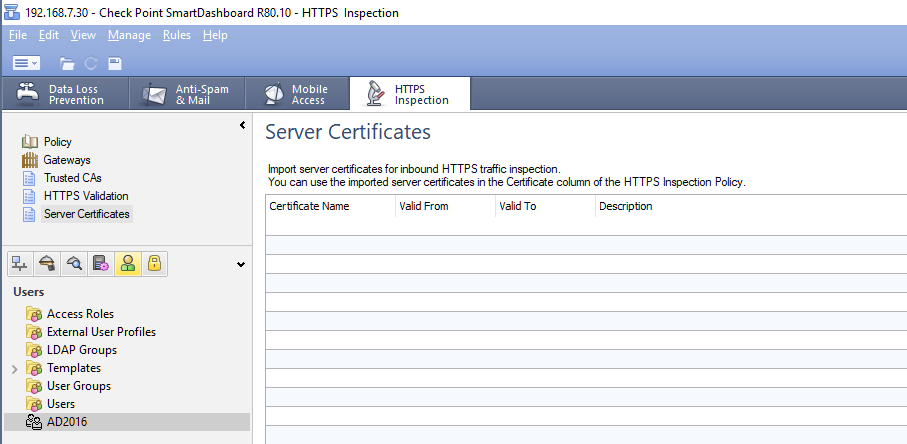The height and width of the screenshot is (444, 907).
Task: Click the Server Certificates document icon
Action: pos(29,214)
